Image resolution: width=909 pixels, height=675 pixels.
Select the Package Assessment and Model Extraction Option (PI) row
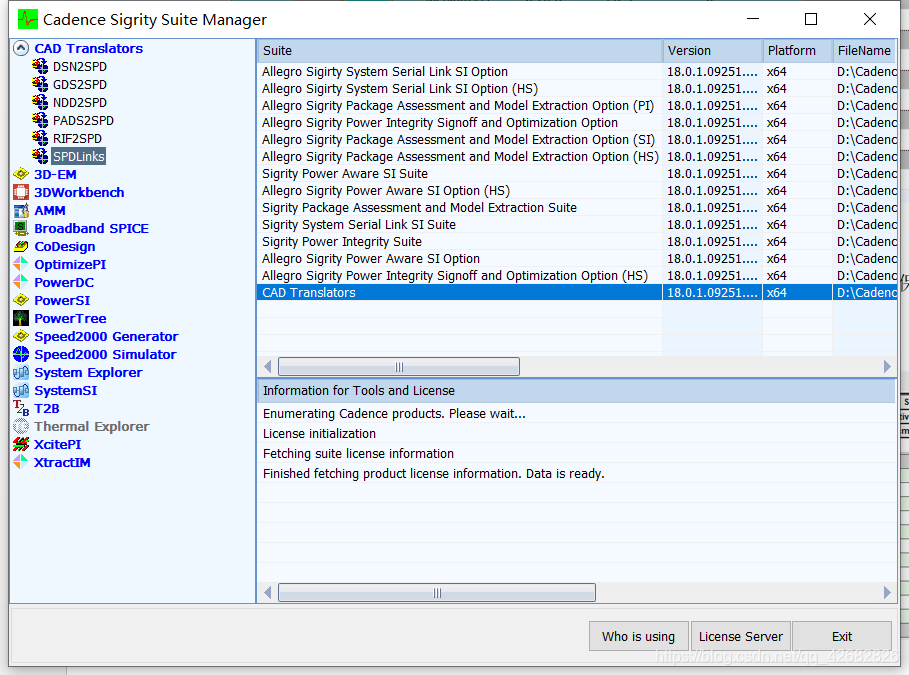[577, 106]
